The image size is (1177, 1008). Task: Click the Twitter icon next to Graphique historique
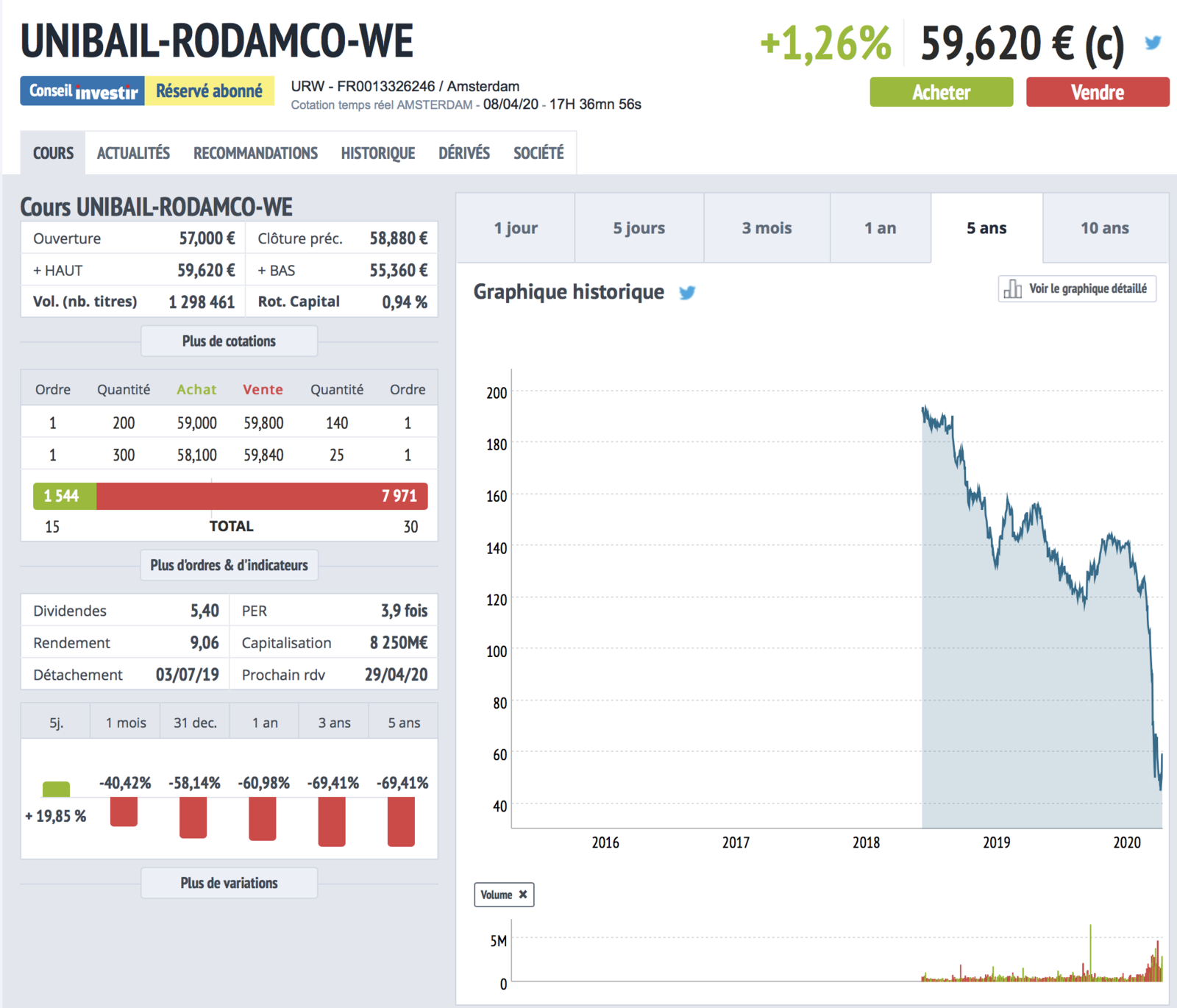click(687, 293)
